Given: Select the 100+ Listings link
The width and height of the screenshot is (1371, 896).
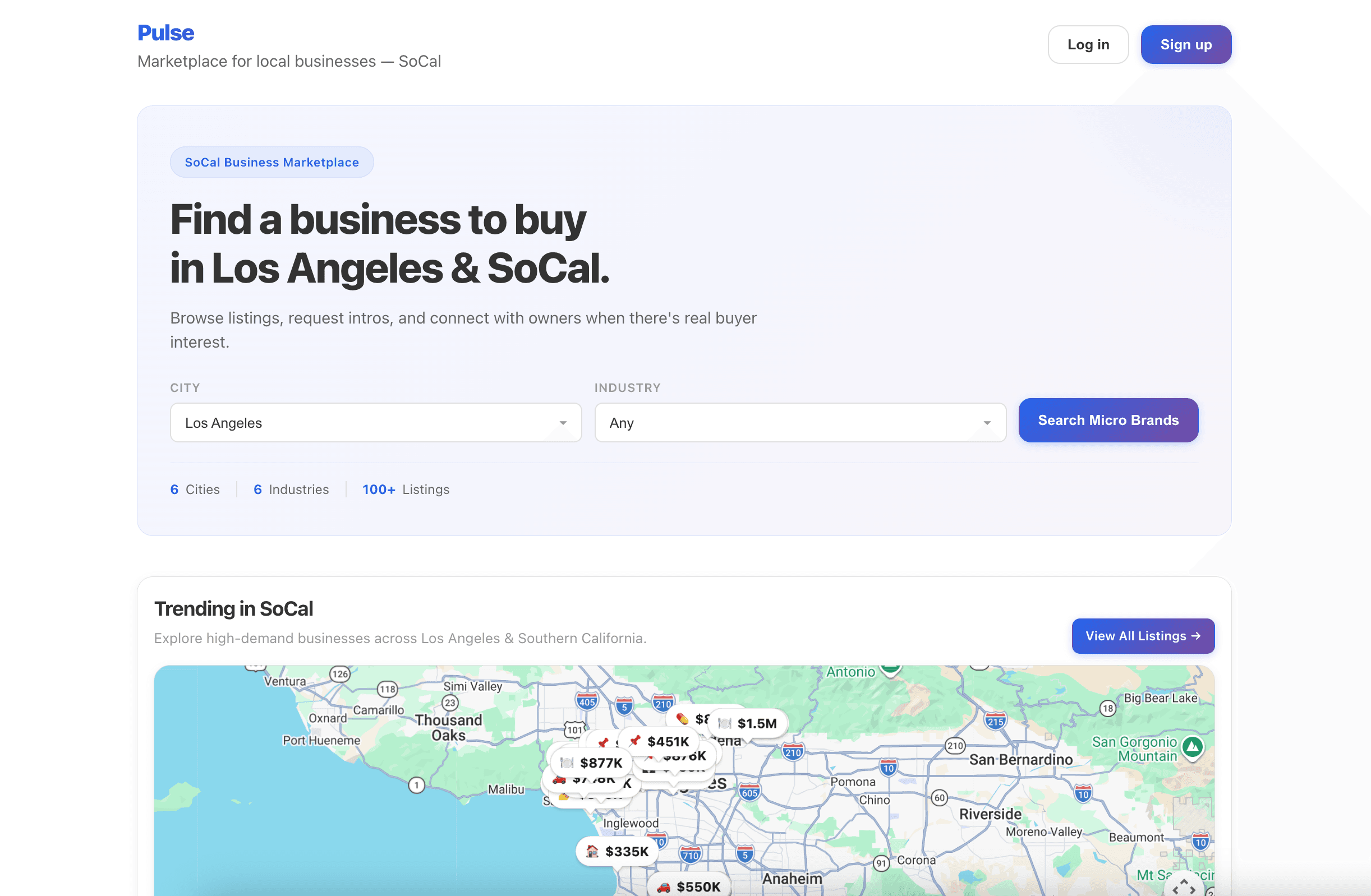Looking at the screenshot, I should coord(405,489).
